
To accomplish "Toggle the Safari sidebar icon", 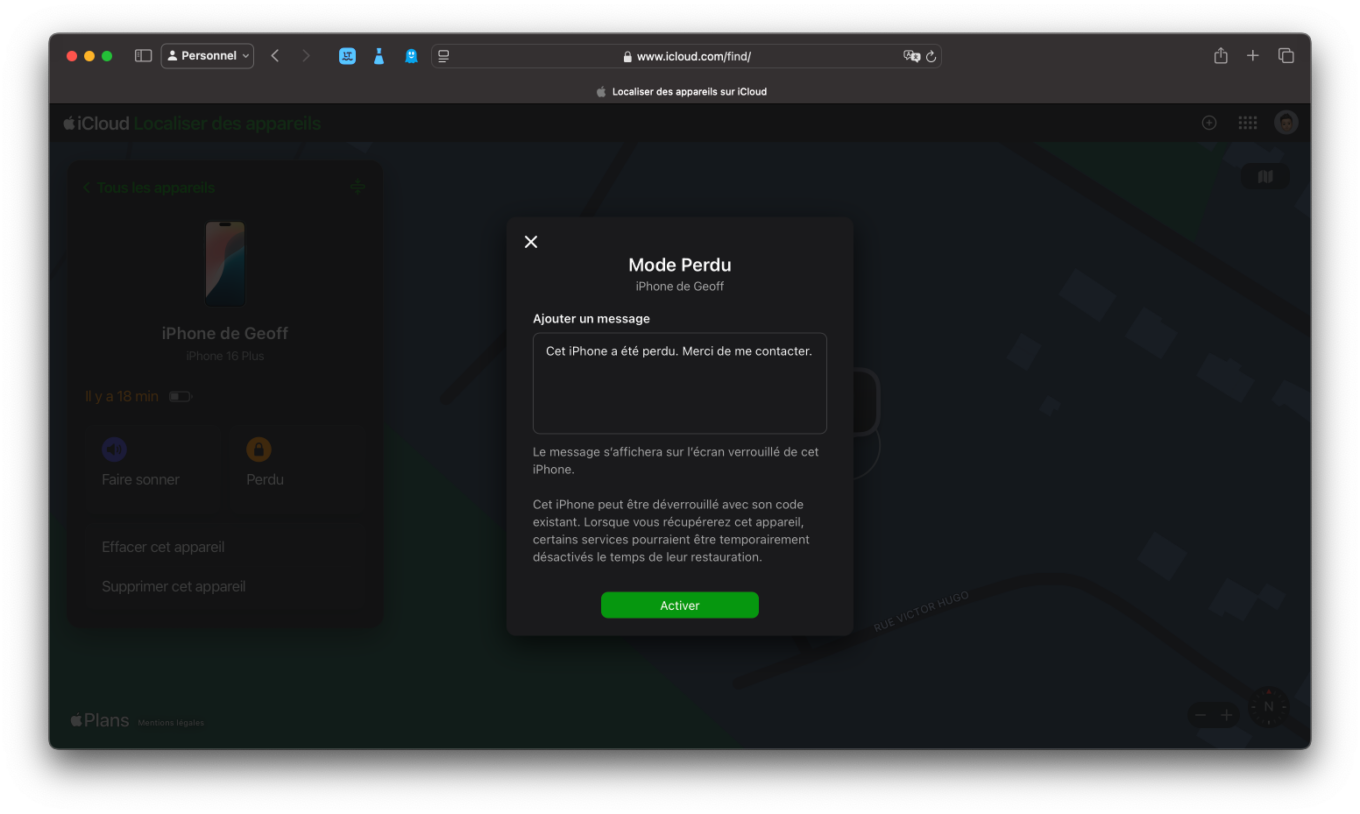I will pos(143,56).
